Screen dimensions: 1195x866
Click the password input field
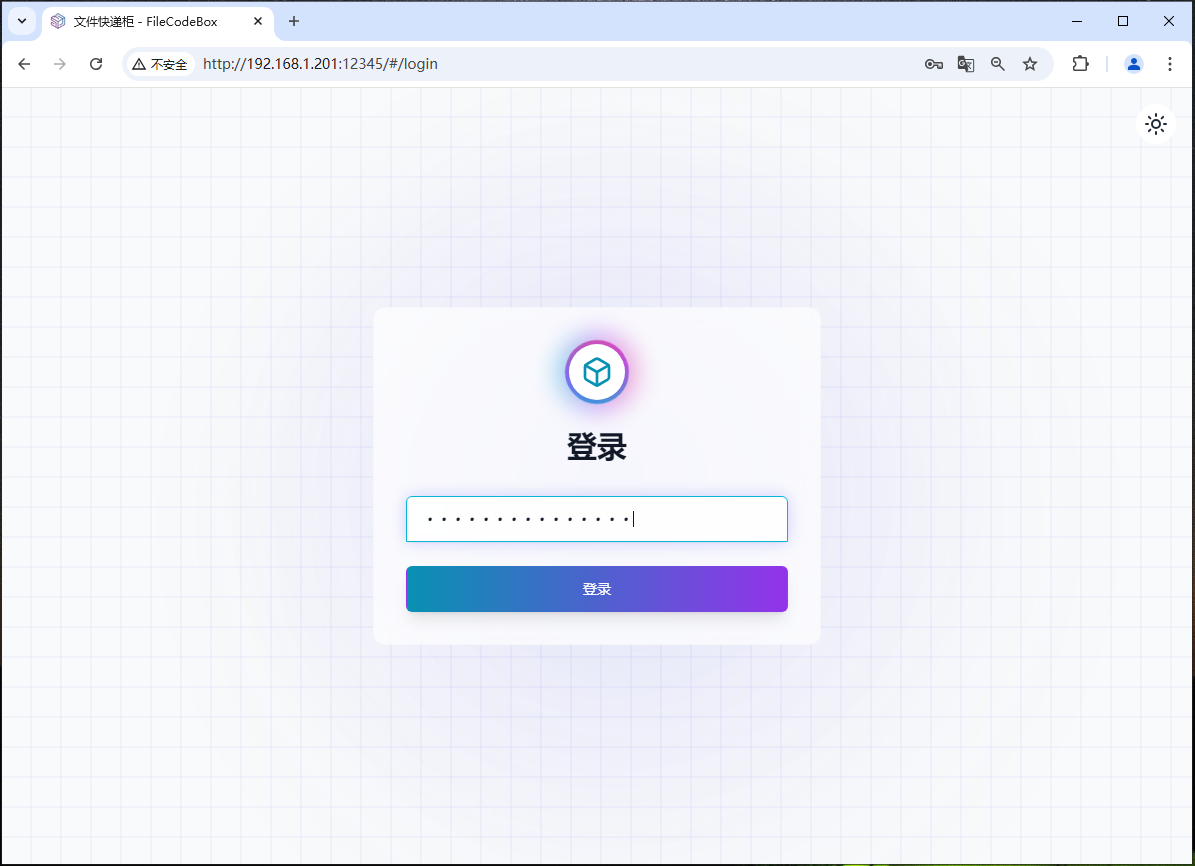[597, 519]
